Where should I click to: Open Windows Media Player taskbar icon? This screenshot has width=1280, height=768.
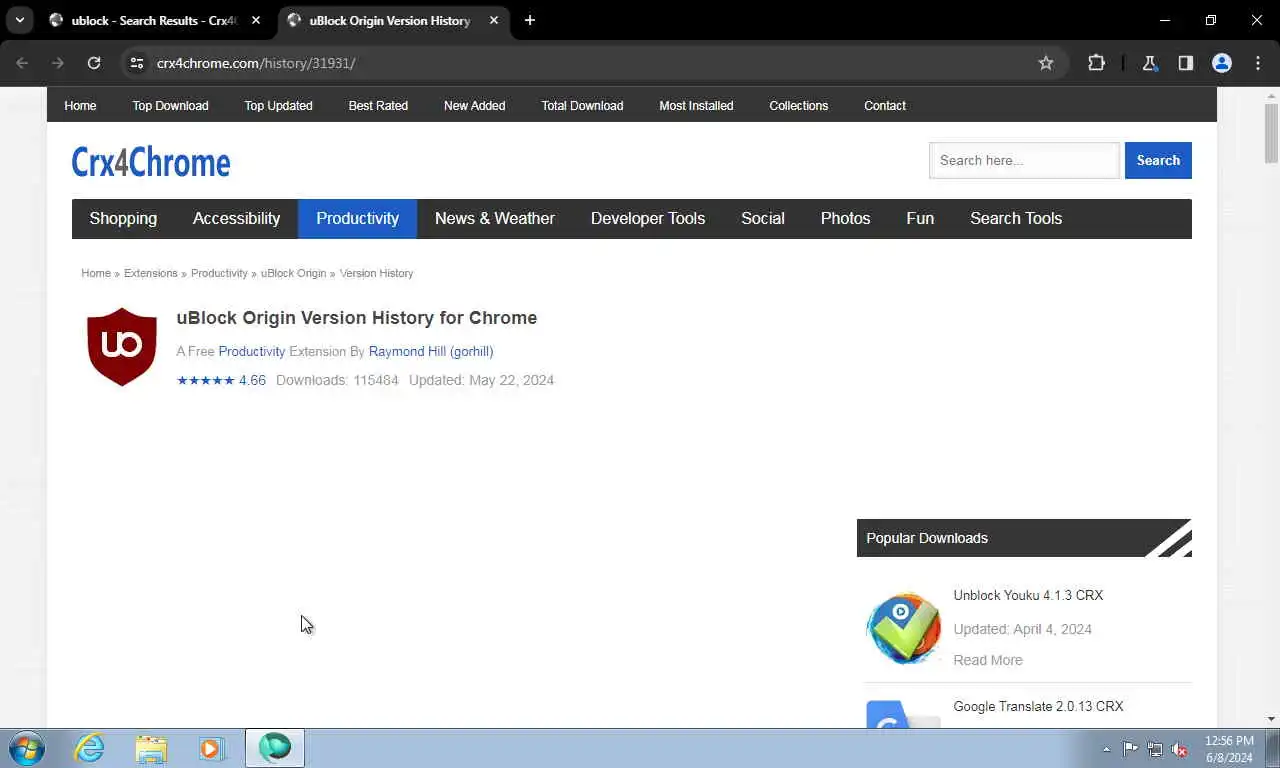click(211, 748)
